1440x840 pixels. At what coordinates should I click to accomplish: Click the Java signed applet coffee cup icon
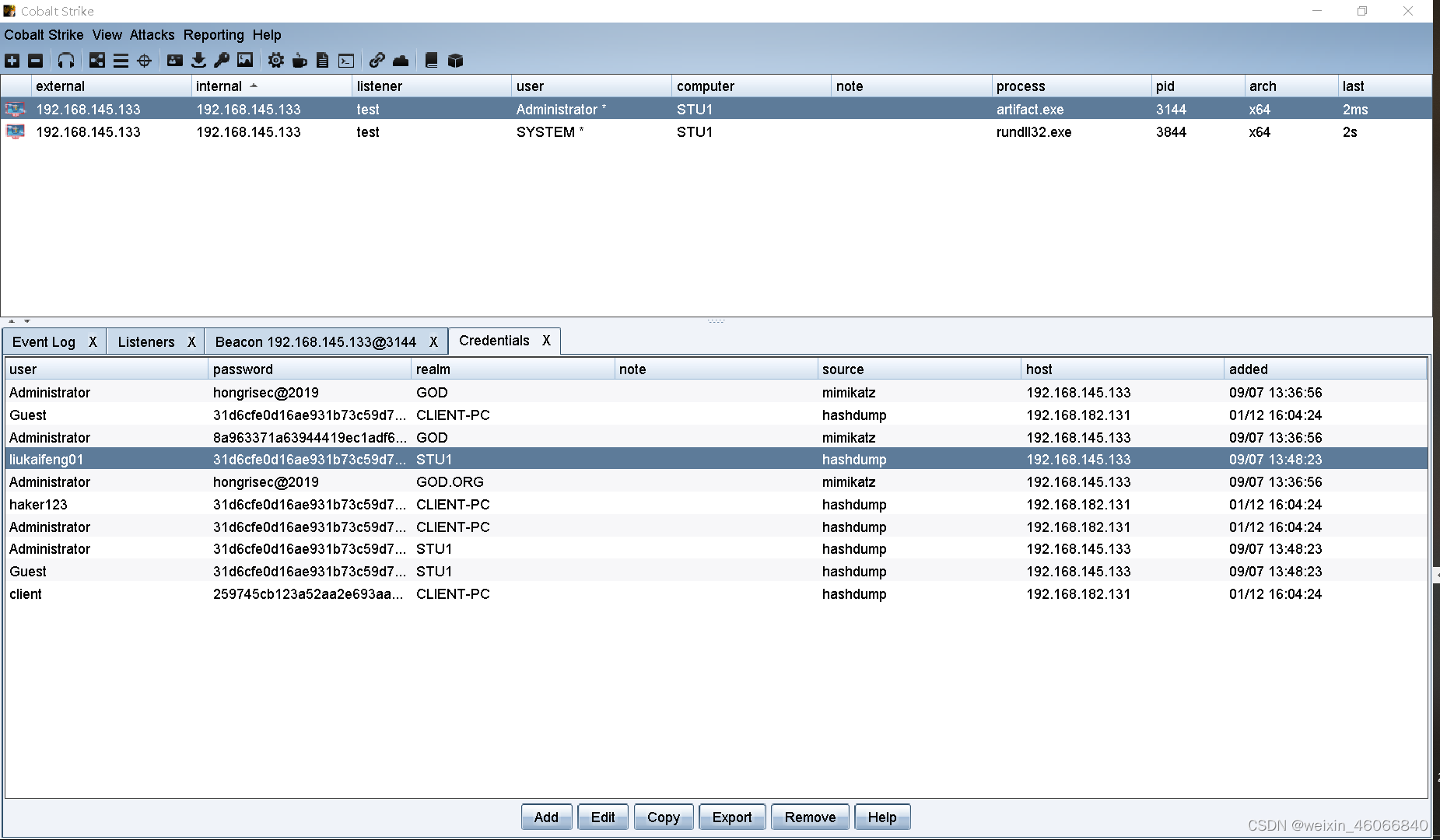(300, 61)
